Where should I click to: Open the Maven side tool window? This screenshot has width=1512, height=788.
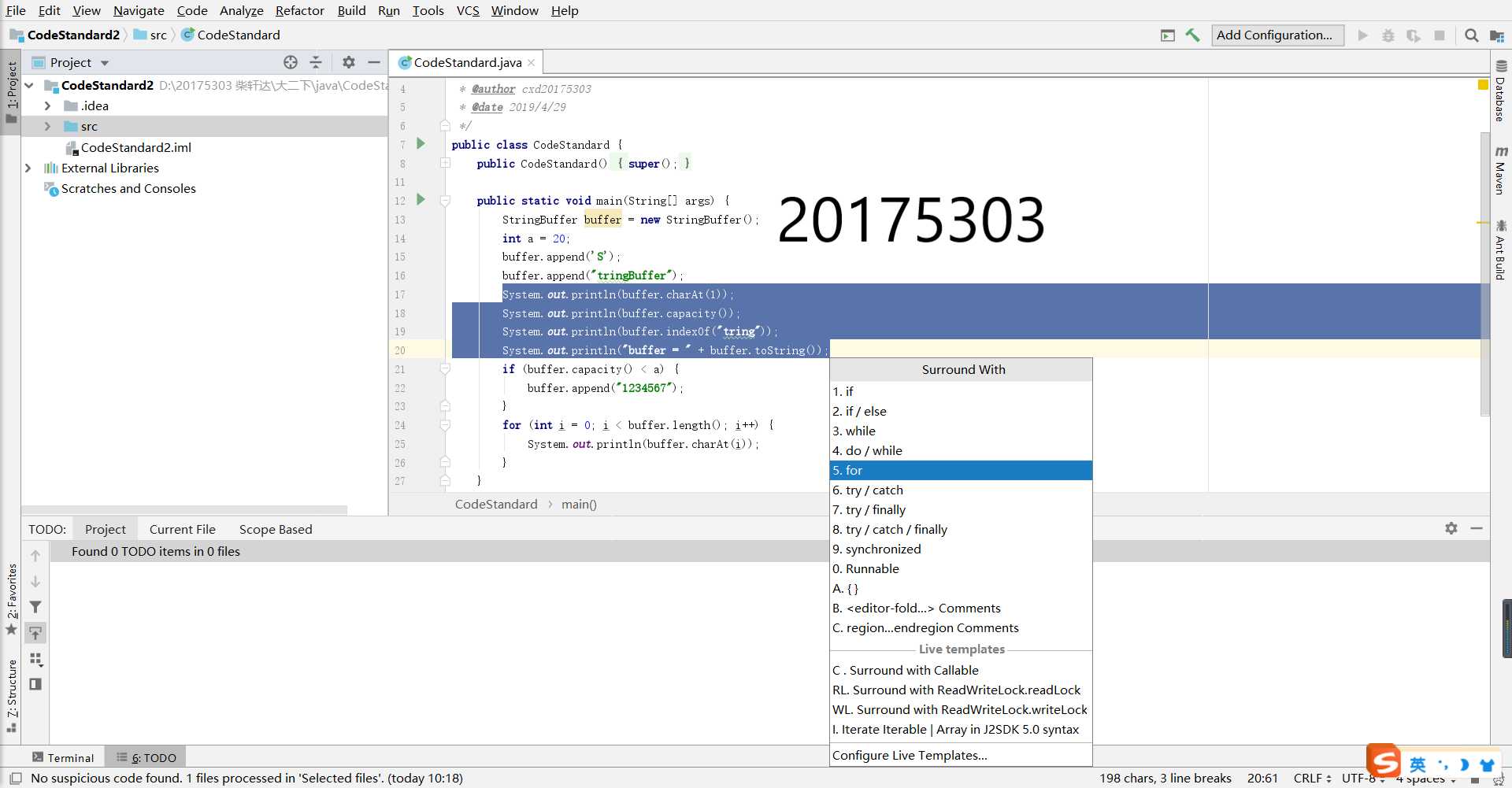(1500, 171)
